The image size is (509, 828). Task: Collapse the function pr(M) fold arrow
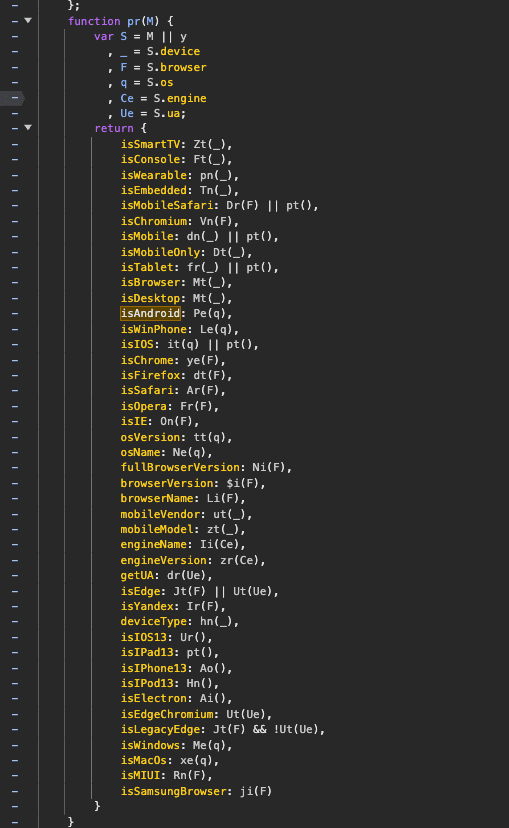pos(28,21)
